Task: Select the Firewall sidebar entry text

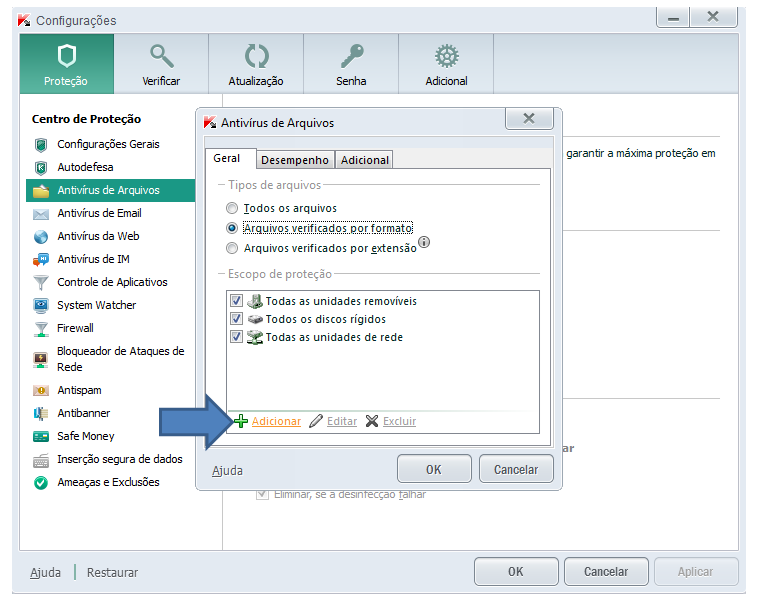Action: pyautogui.click(x=75, y=328)
